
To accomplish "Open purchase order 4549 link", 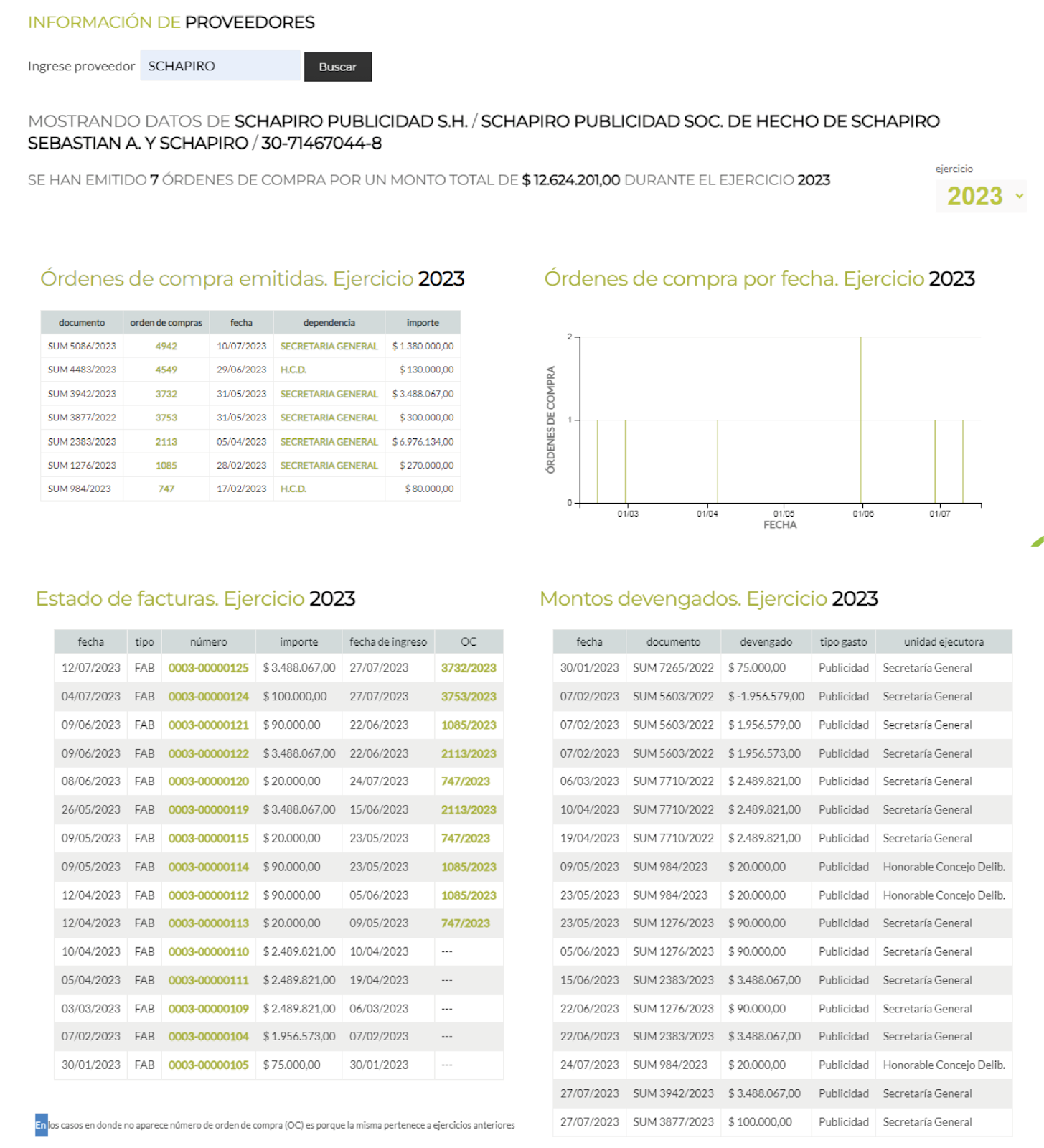I will (x=166, y=370).
